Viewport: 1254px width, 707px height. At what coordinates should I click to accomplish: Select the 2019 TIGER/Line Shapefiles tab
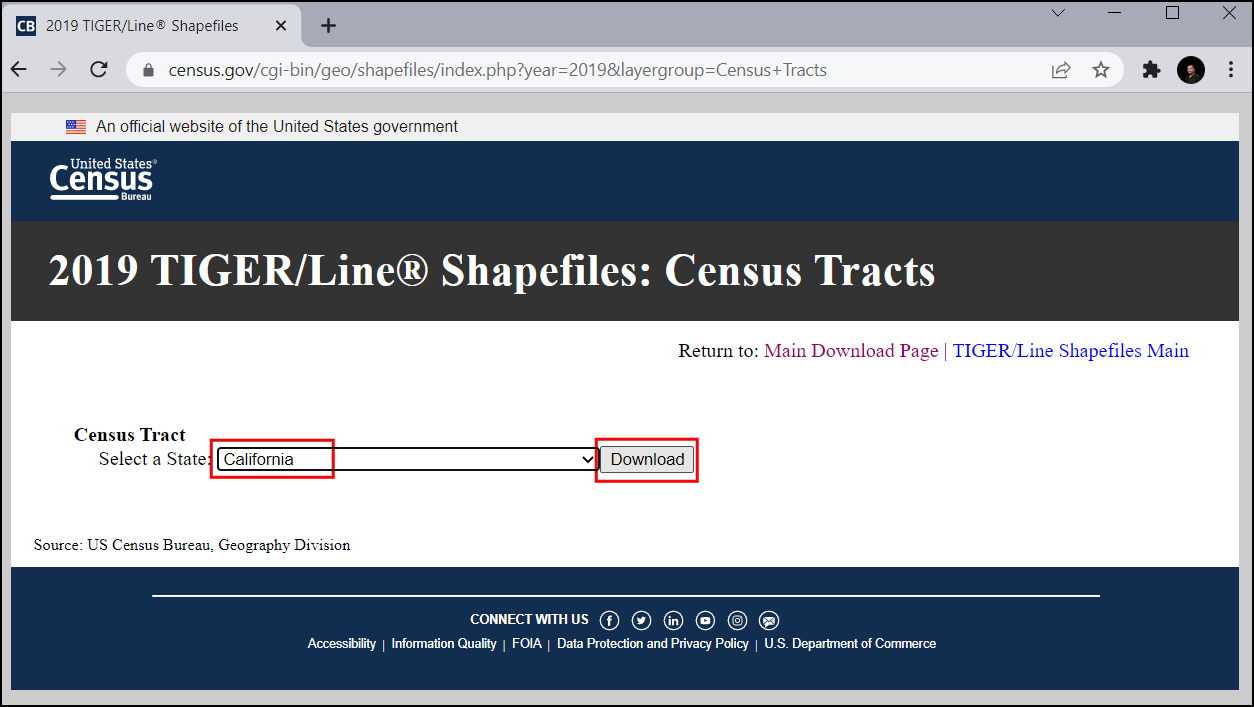click(x=142, y=26)
